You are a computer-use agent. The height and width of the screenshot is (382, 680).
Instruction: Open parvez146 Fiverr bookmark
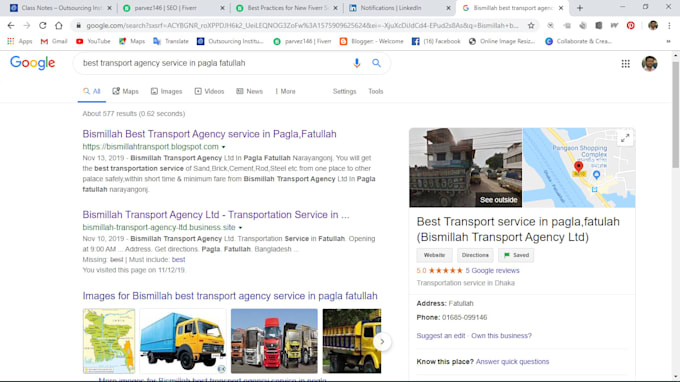(x=302, y=41)
